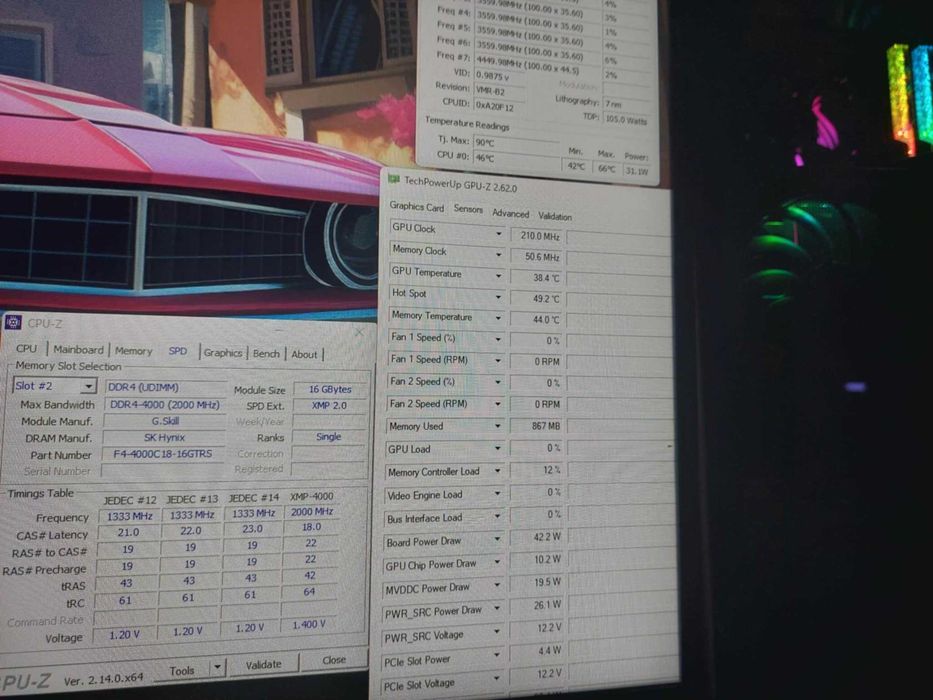Expand the Tools dropdown arrow
Viewport: 933px width, 700px height.
[217, 668]
